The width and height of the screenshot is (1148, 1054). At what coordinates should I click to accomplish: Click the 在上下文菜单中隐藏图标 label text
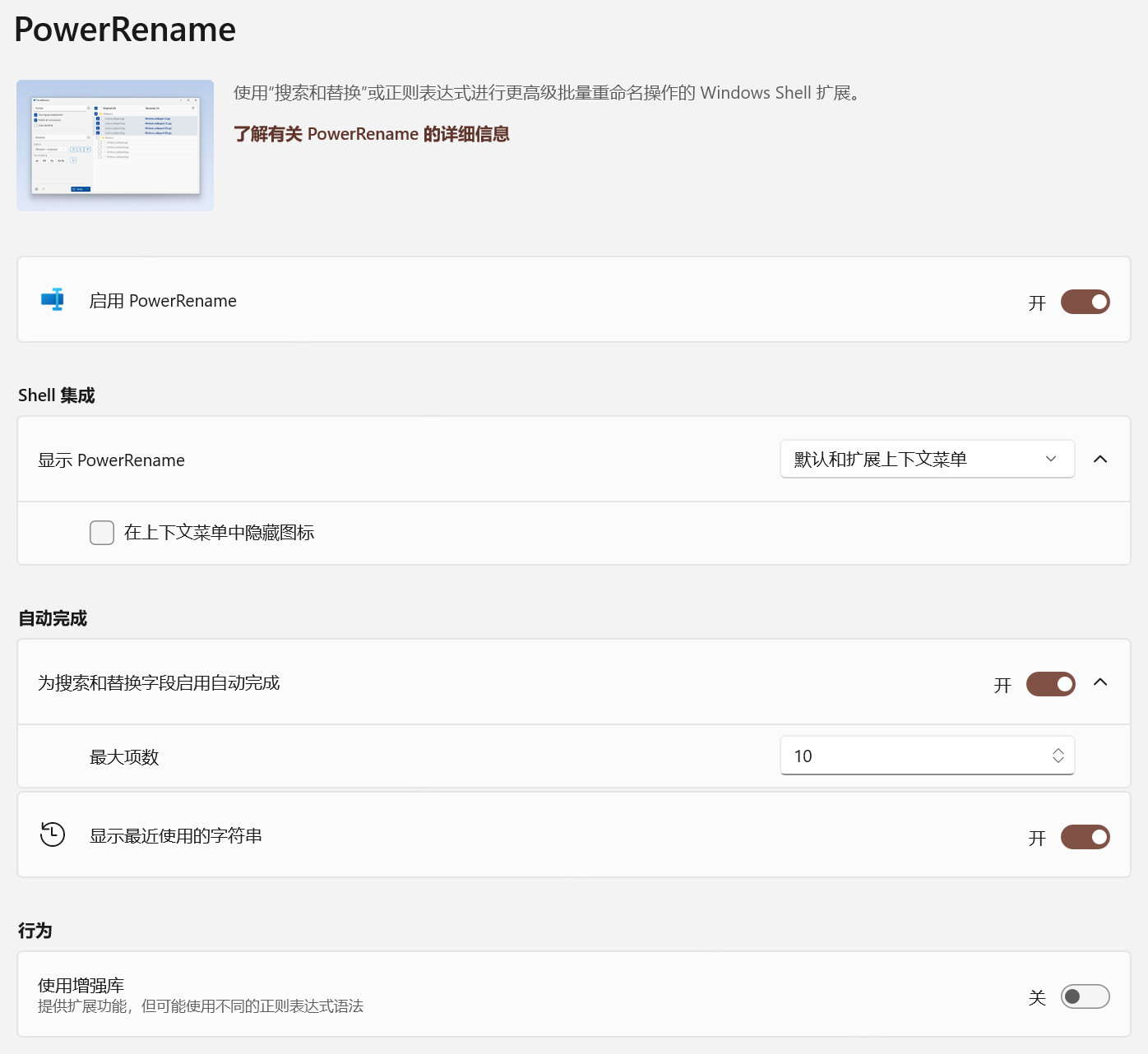click(x=220, y=533)
